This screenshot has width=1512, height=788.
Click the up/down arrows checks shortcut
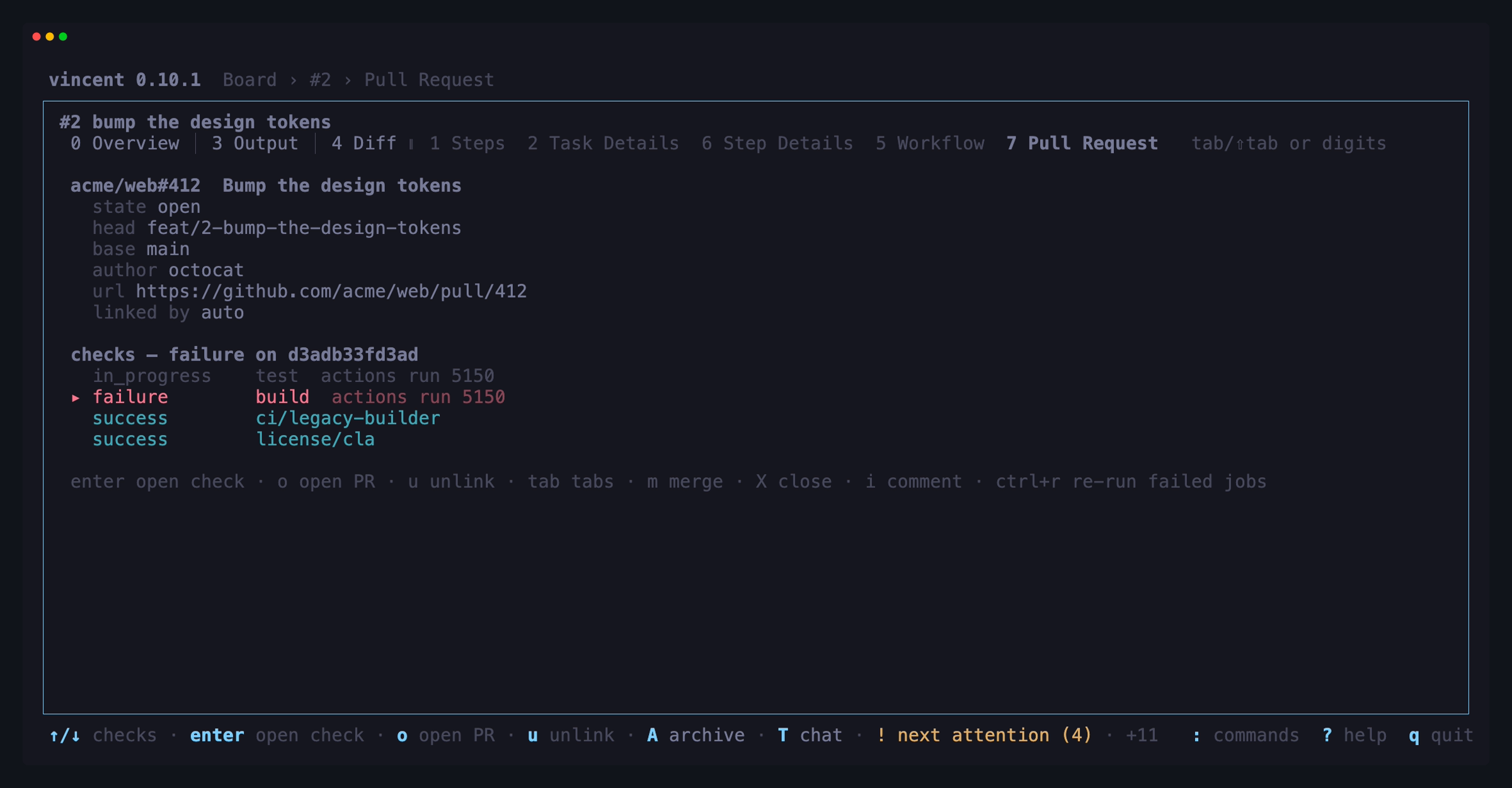pos(103,736)
